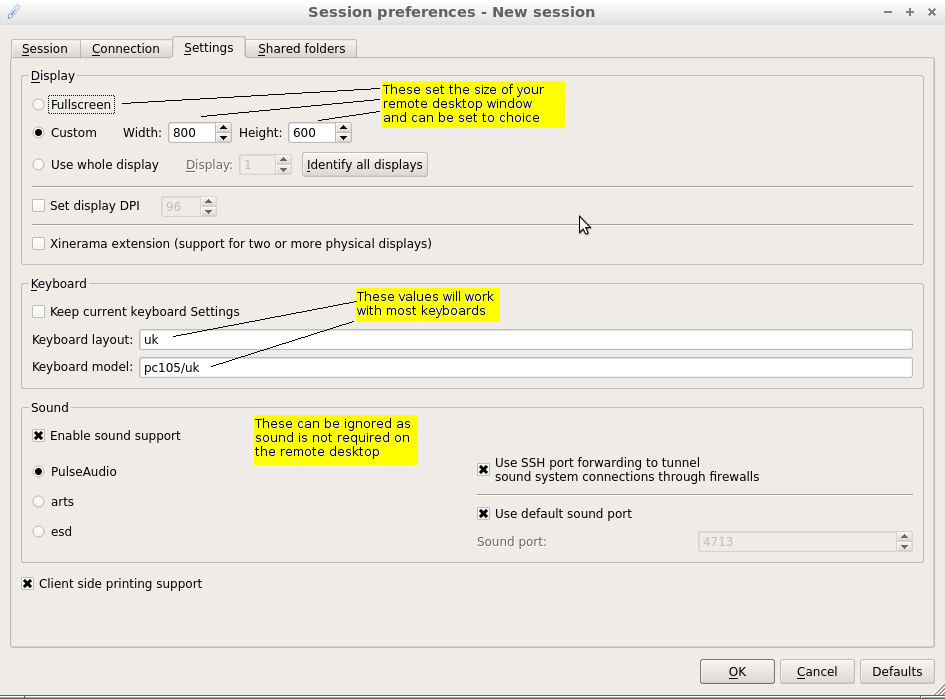Click the Keyboard layout text field
945x699 pixels.
tap(526, 340)
